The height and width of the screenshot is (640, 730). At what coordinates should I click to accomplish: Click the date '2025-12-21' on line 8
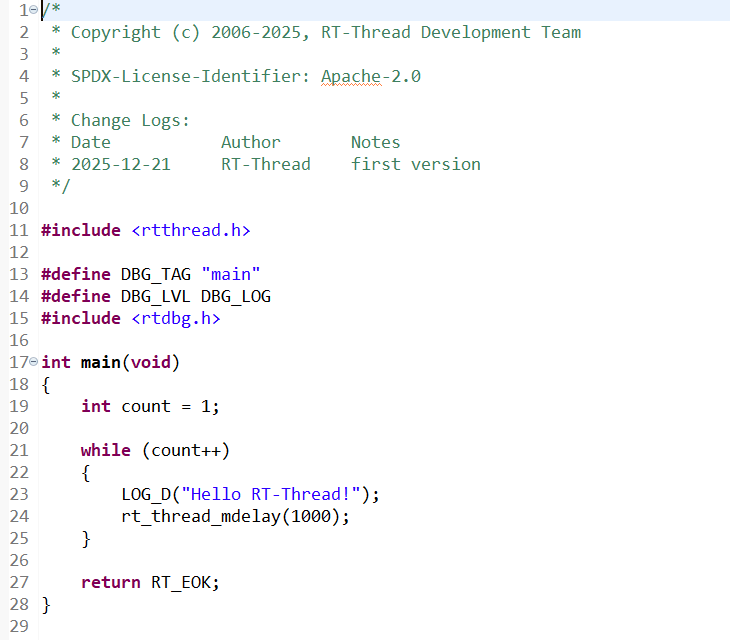[121, 164]
